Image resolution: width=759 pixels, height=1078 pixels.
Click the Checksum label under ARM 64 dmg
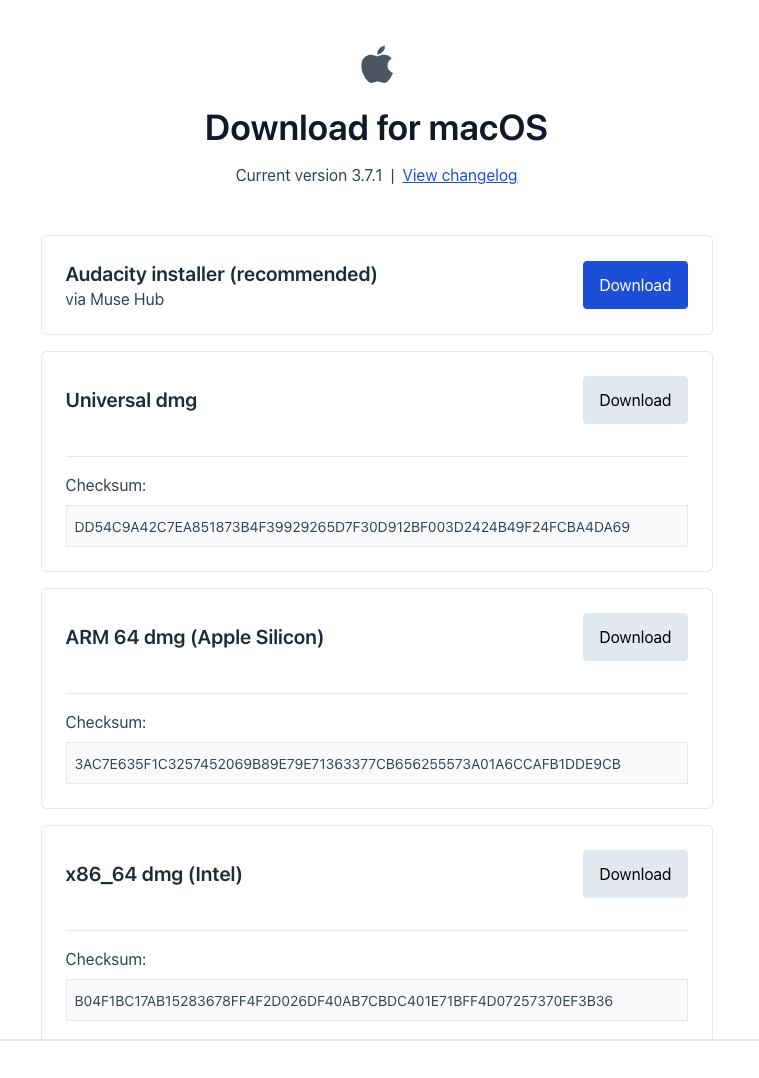click(x=105, y=722)
